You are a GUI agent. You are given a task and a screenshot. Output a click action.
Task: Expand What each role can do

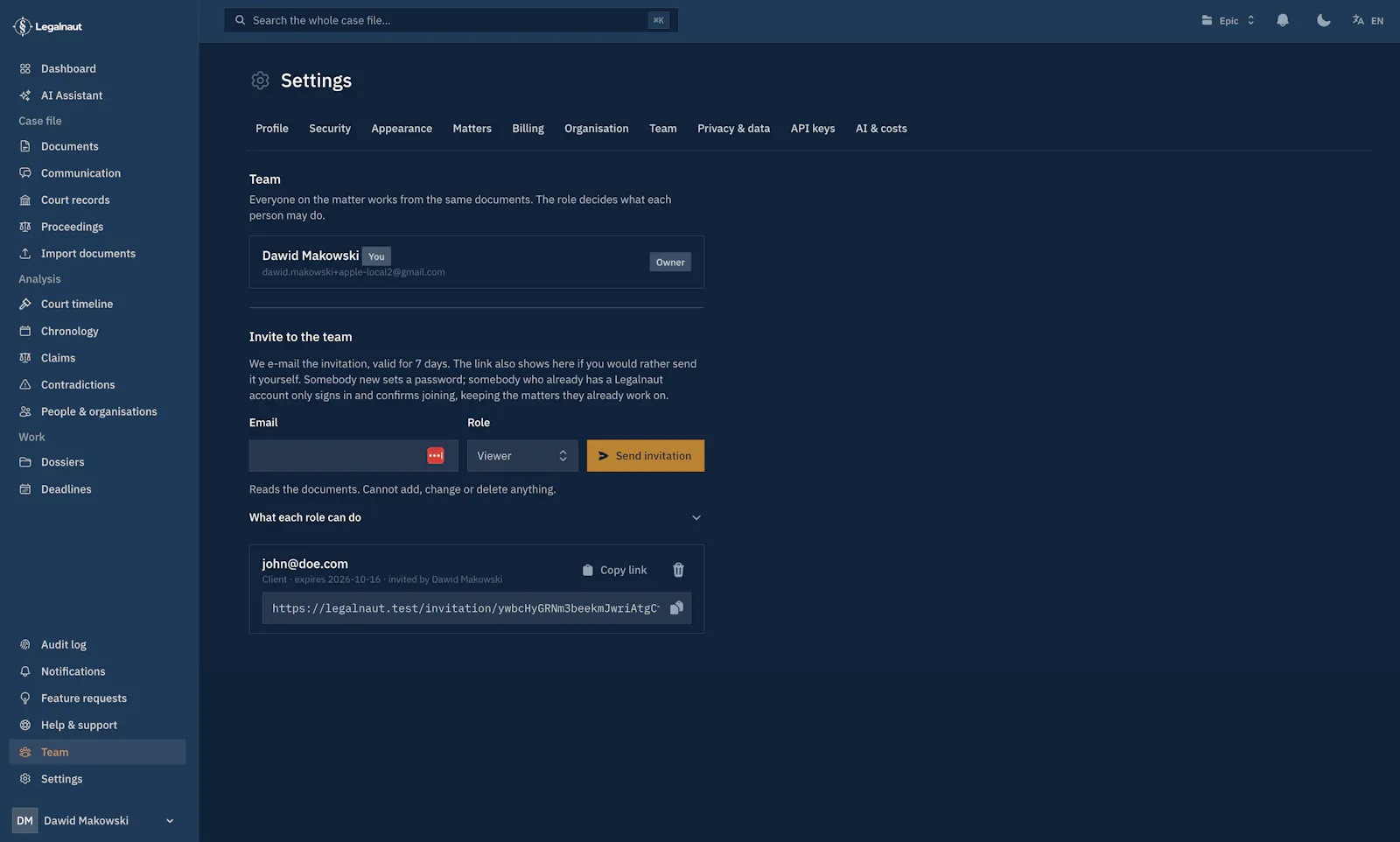coord(476,517)
